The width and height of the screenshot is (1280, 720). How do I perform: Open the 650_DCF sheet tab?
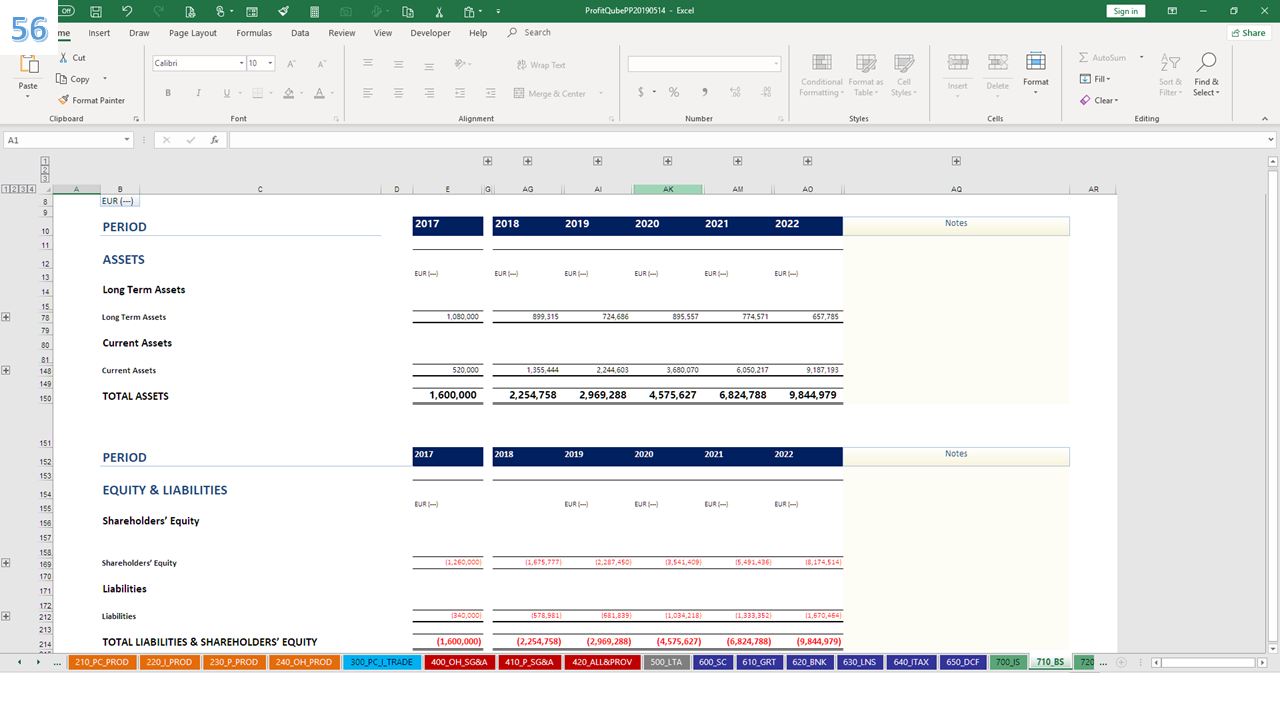(x=963, y=662)
